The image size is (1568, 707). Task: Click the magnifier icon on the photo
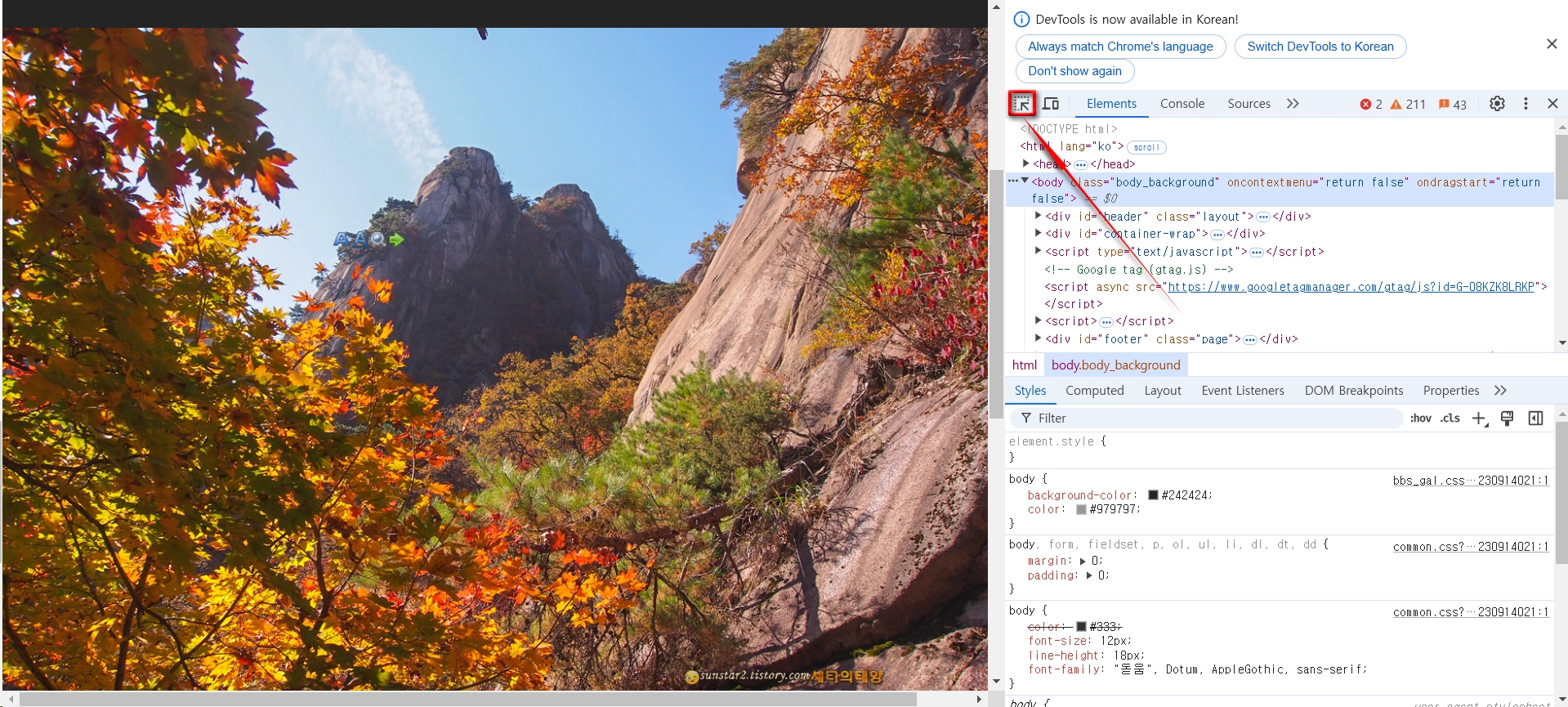(x=377, y=239)
